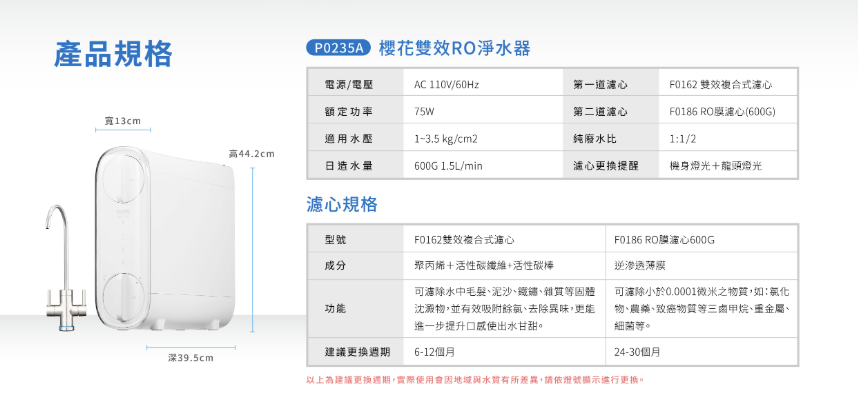Click the 寬13cm dimension label

point(123,120)
